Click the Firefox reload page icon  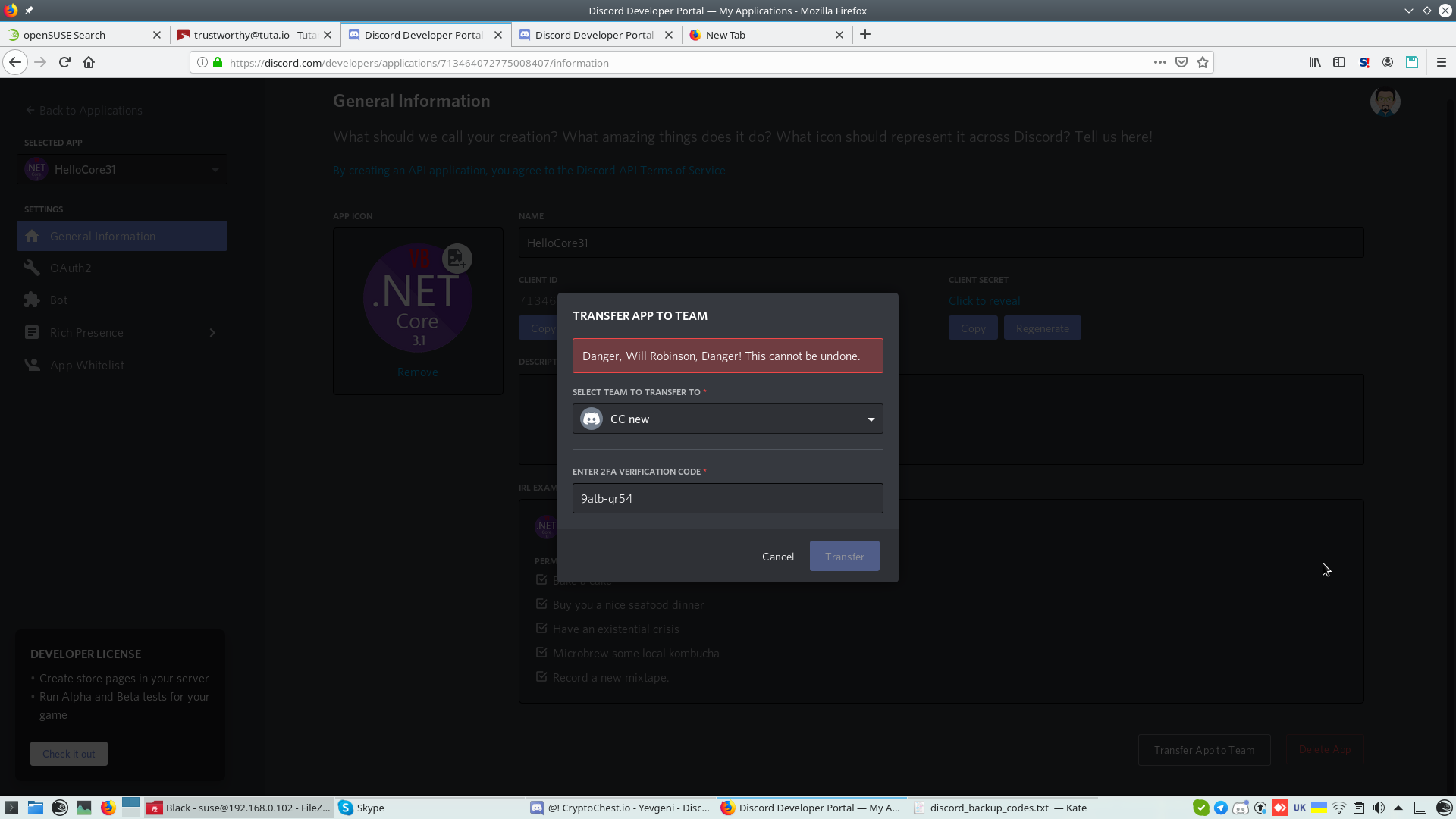pos(64,62)
